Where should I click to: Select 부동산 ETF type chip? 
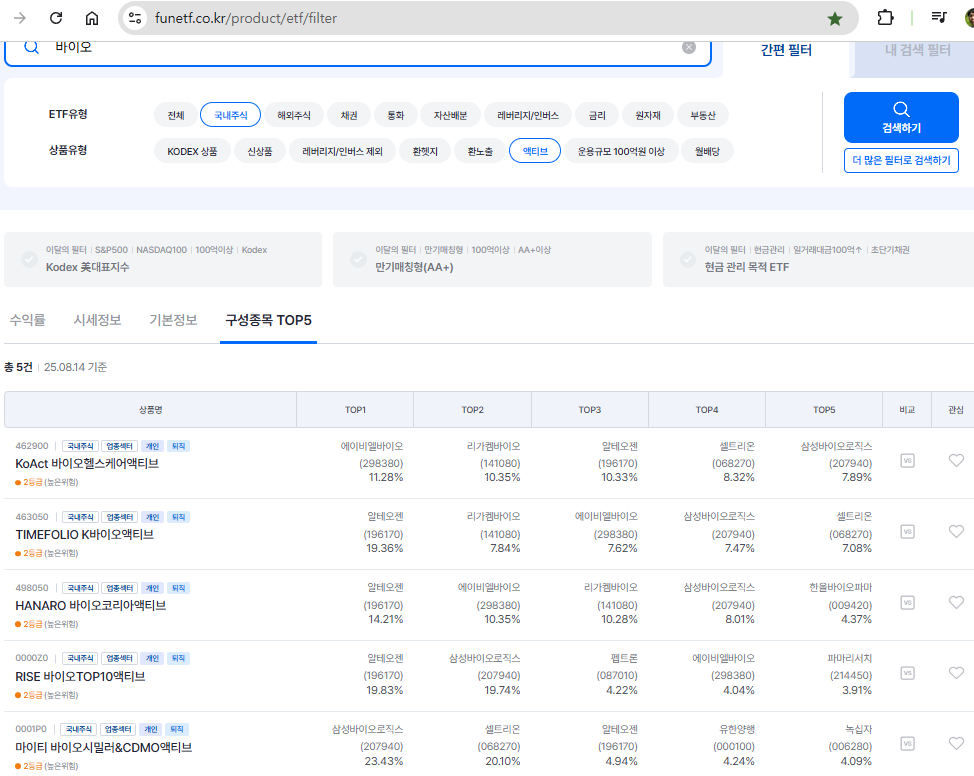click(x=703, y=115)
